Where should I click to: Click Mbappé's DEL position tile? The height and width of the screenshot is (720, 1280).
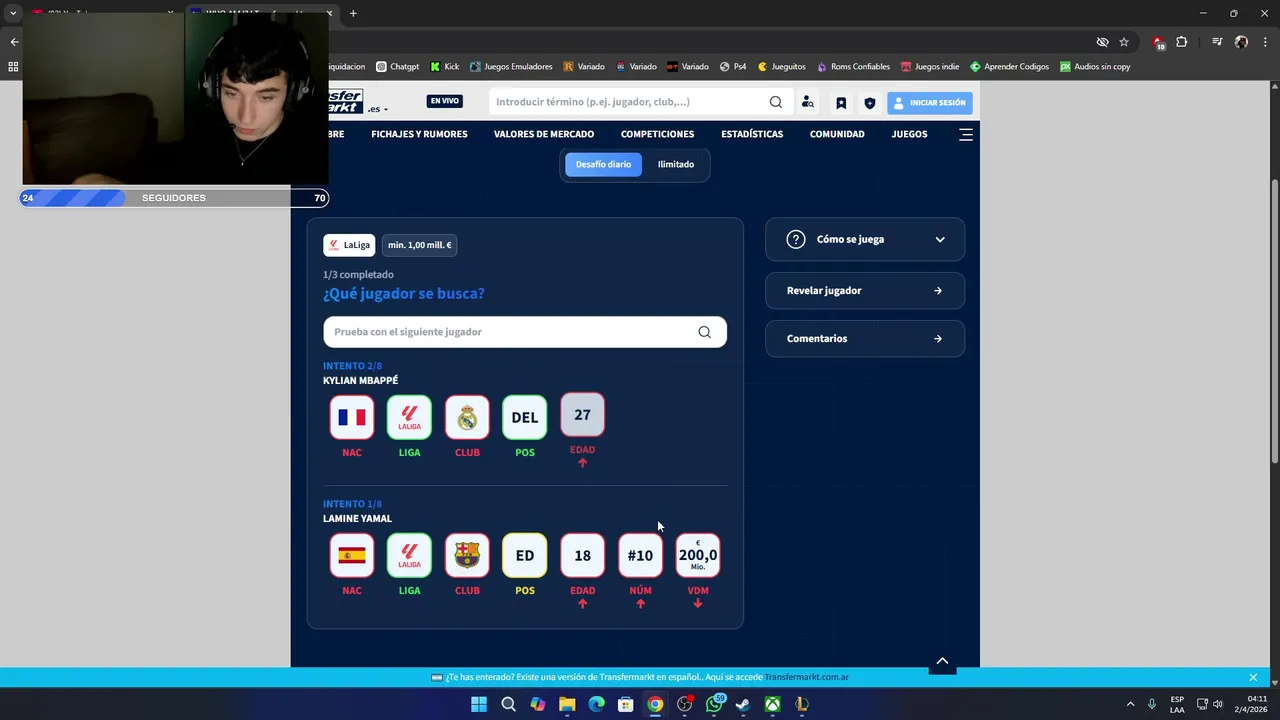point(525,417)
